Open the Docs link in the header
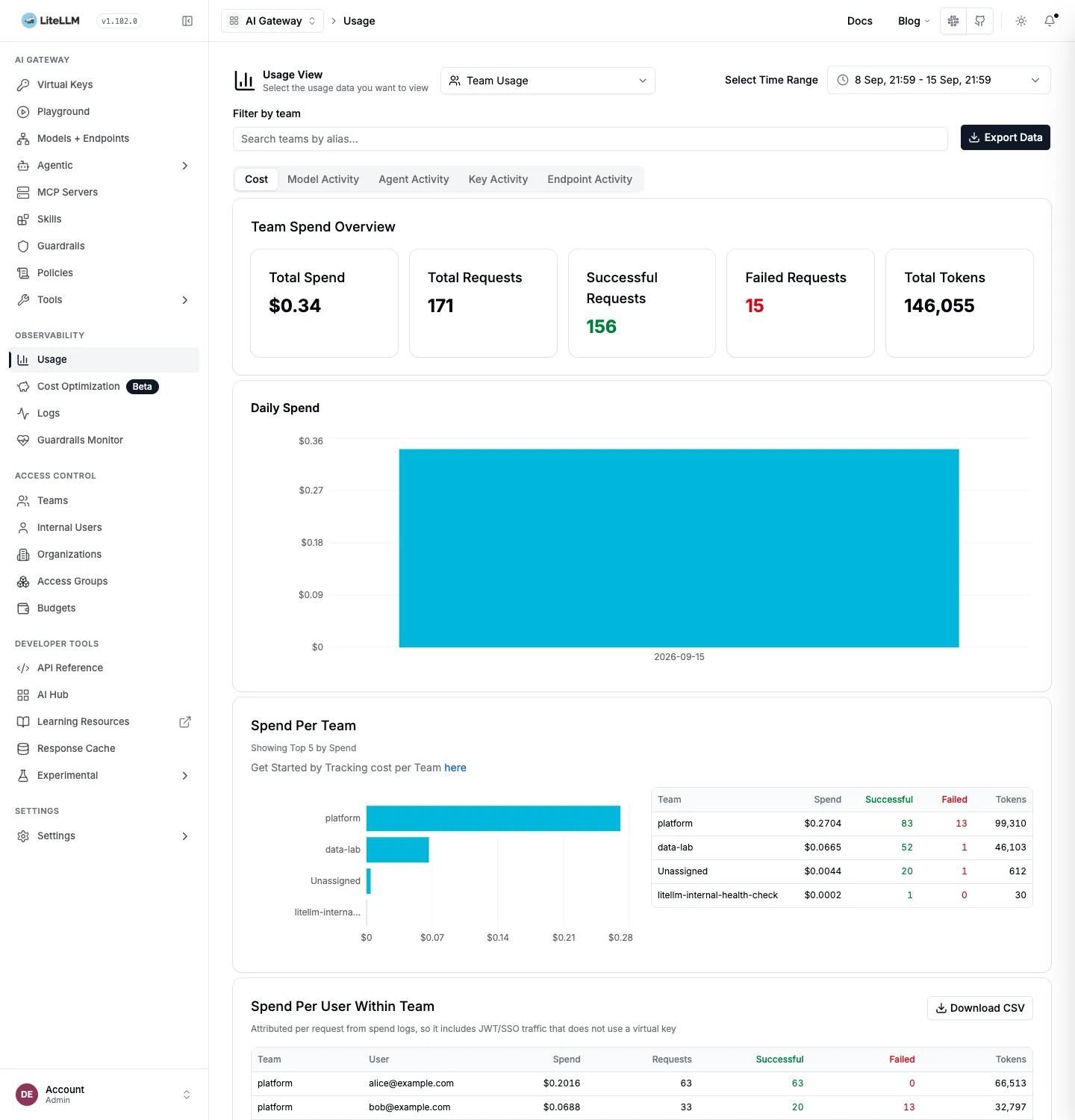 pos(859,21)
